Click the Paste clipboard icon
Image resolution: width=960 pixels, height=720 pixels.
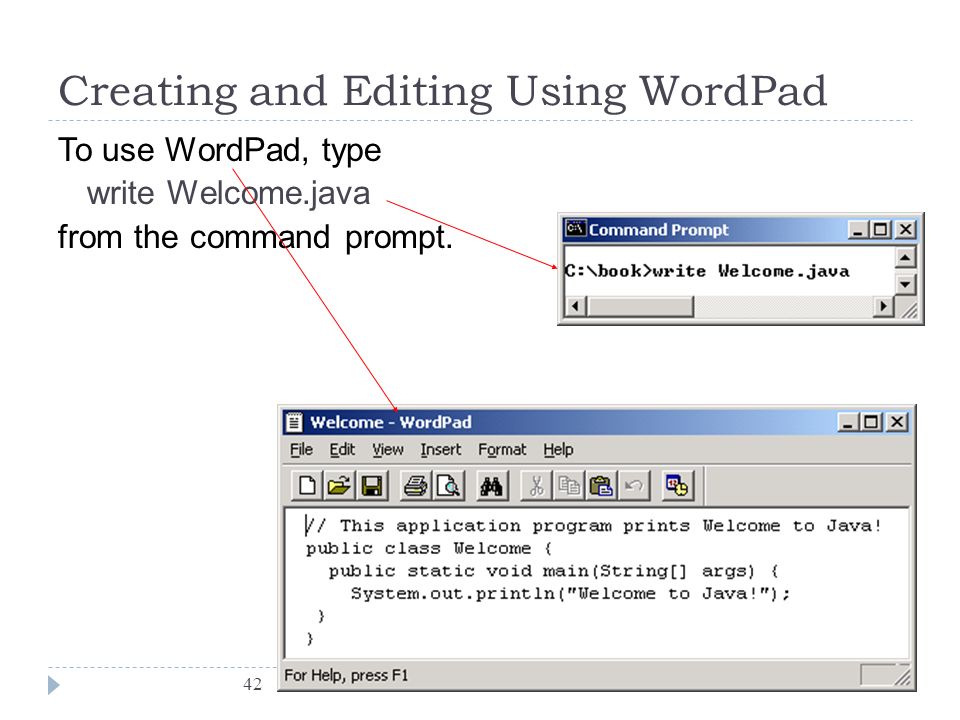coord(601,486)
